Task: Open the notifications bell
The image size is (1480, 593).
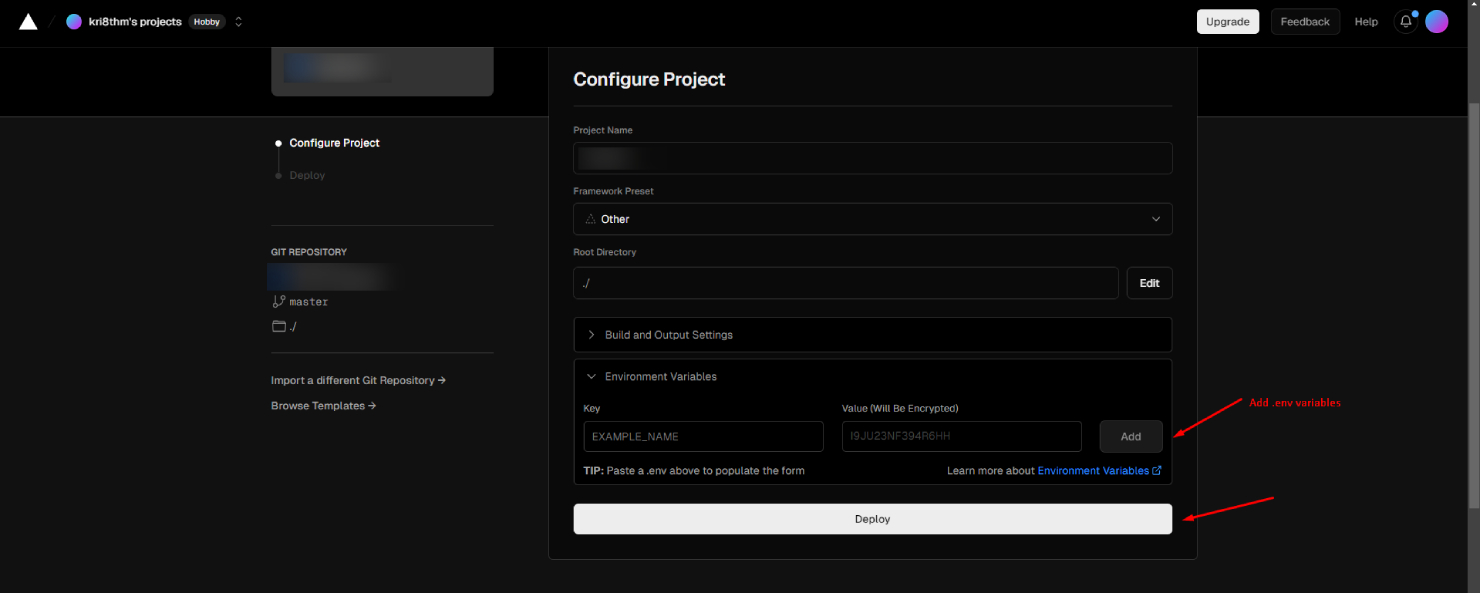Action: pyautogui.click(x=1406, y=22)
